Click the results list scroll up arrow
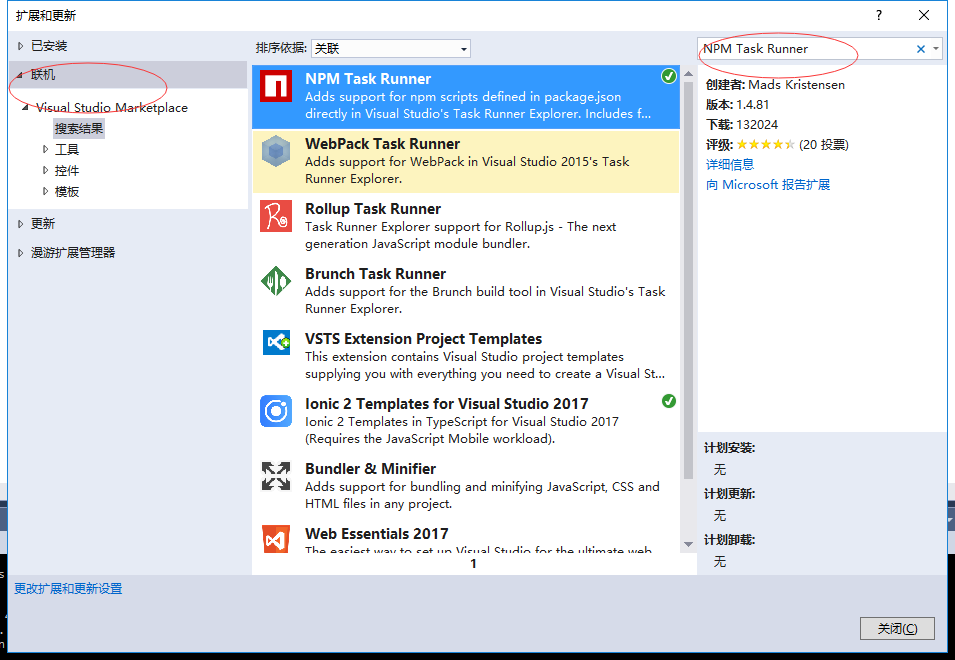This screenshot has width=955, height=660. (688, 74)
